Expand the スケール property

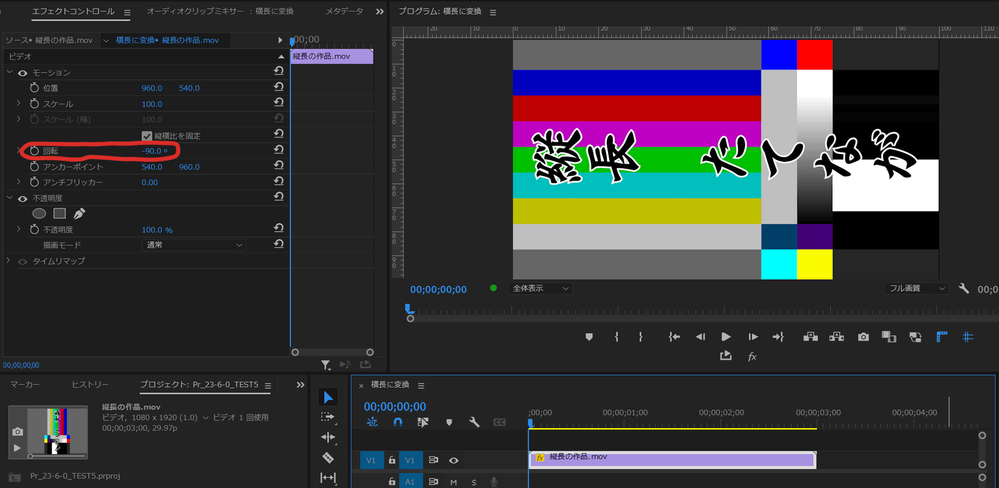pos(18,104)
